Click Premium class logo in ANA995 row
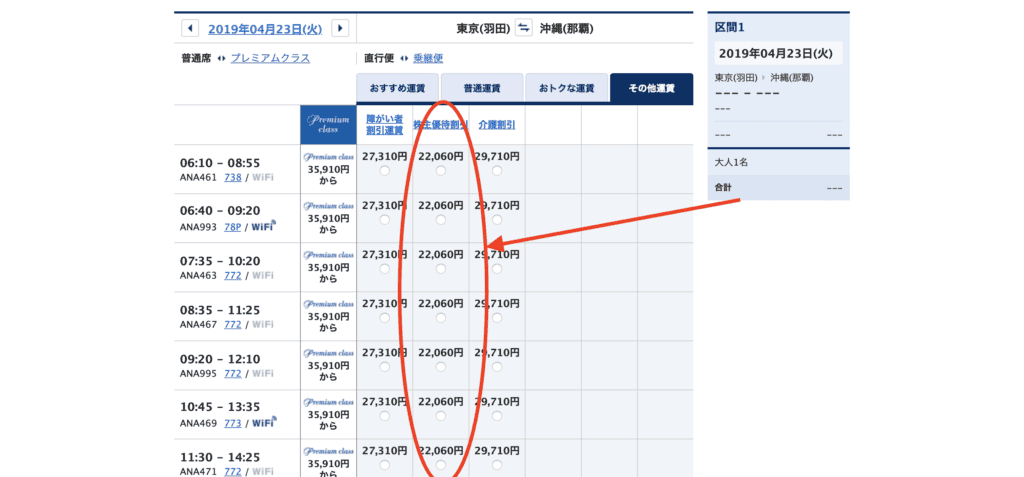Viewport: 1024px width, 477px height. click(328, 353)
